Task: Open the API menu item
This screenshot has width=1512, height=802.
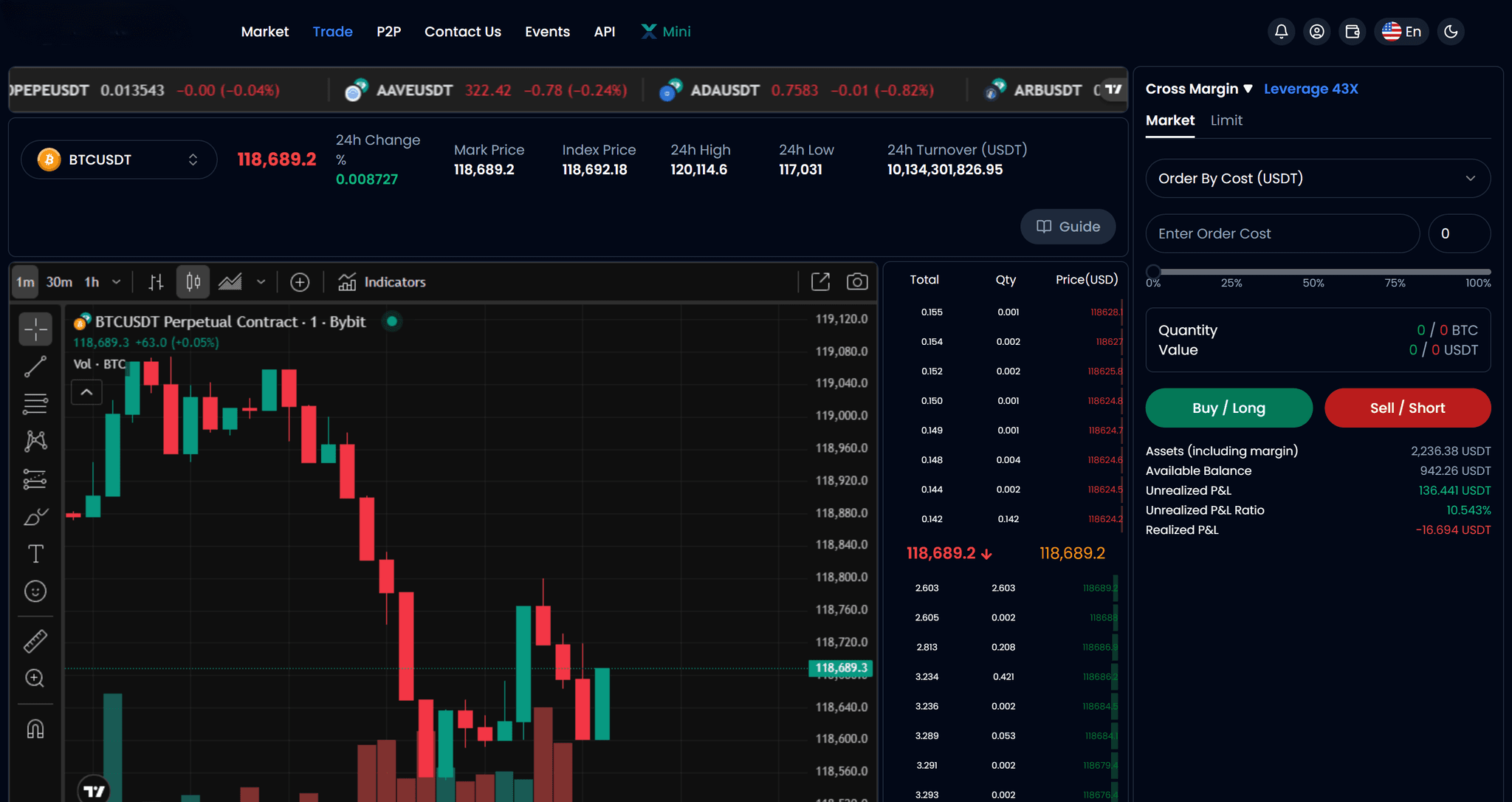Action: (x=605, y=32)
